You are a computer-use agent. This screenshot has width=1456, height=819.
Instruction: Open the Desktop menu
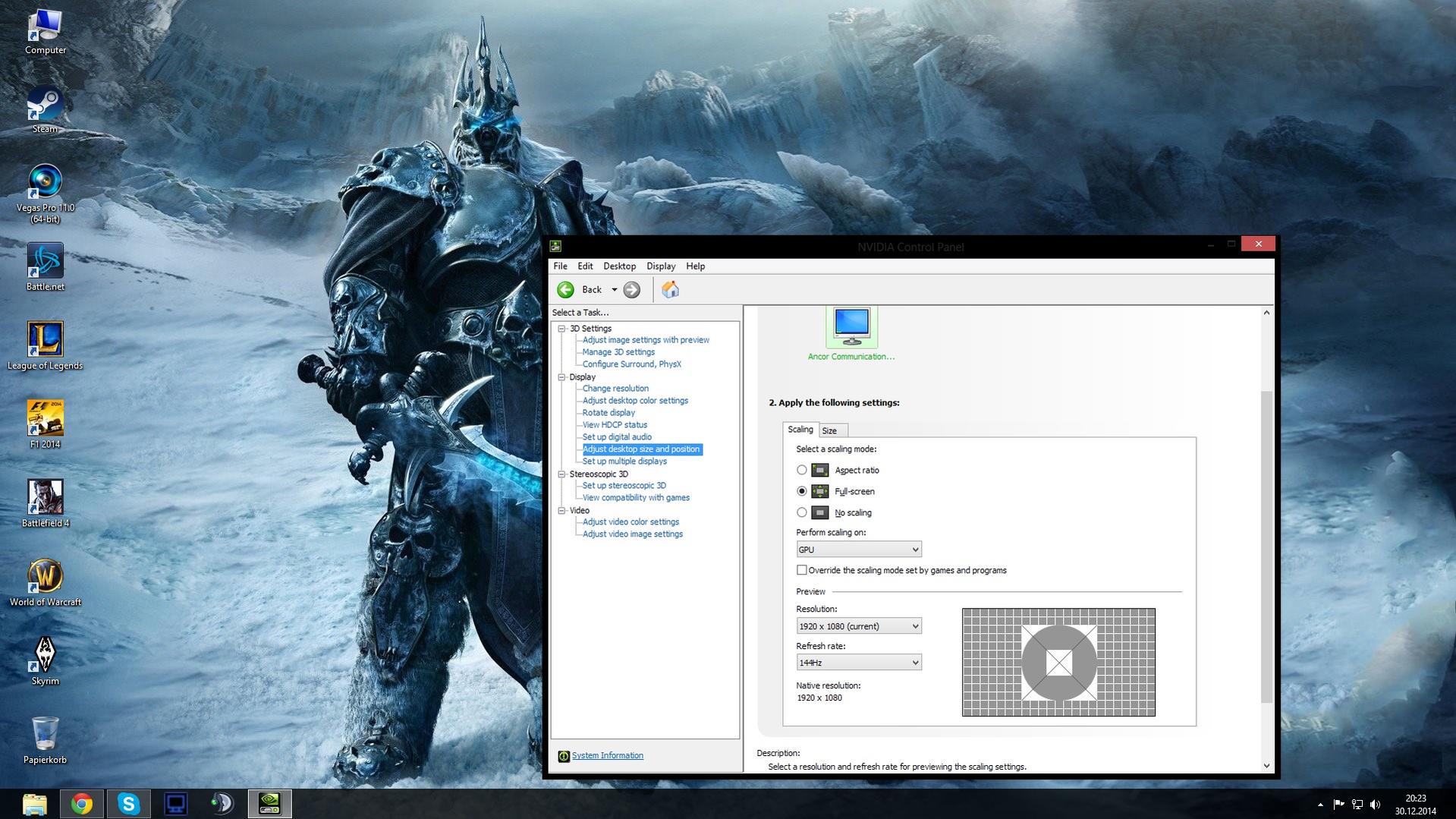coord(619,266)
